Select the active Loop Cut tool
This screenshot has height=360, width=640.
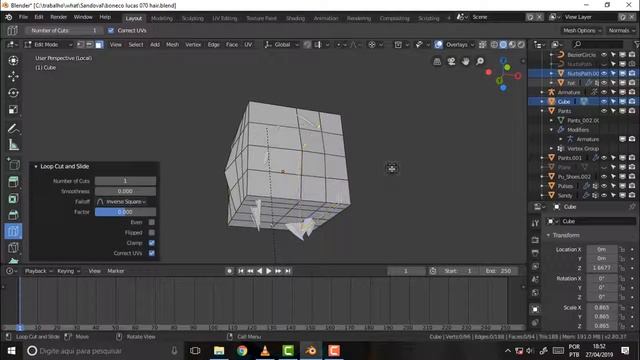click(13, 231)
